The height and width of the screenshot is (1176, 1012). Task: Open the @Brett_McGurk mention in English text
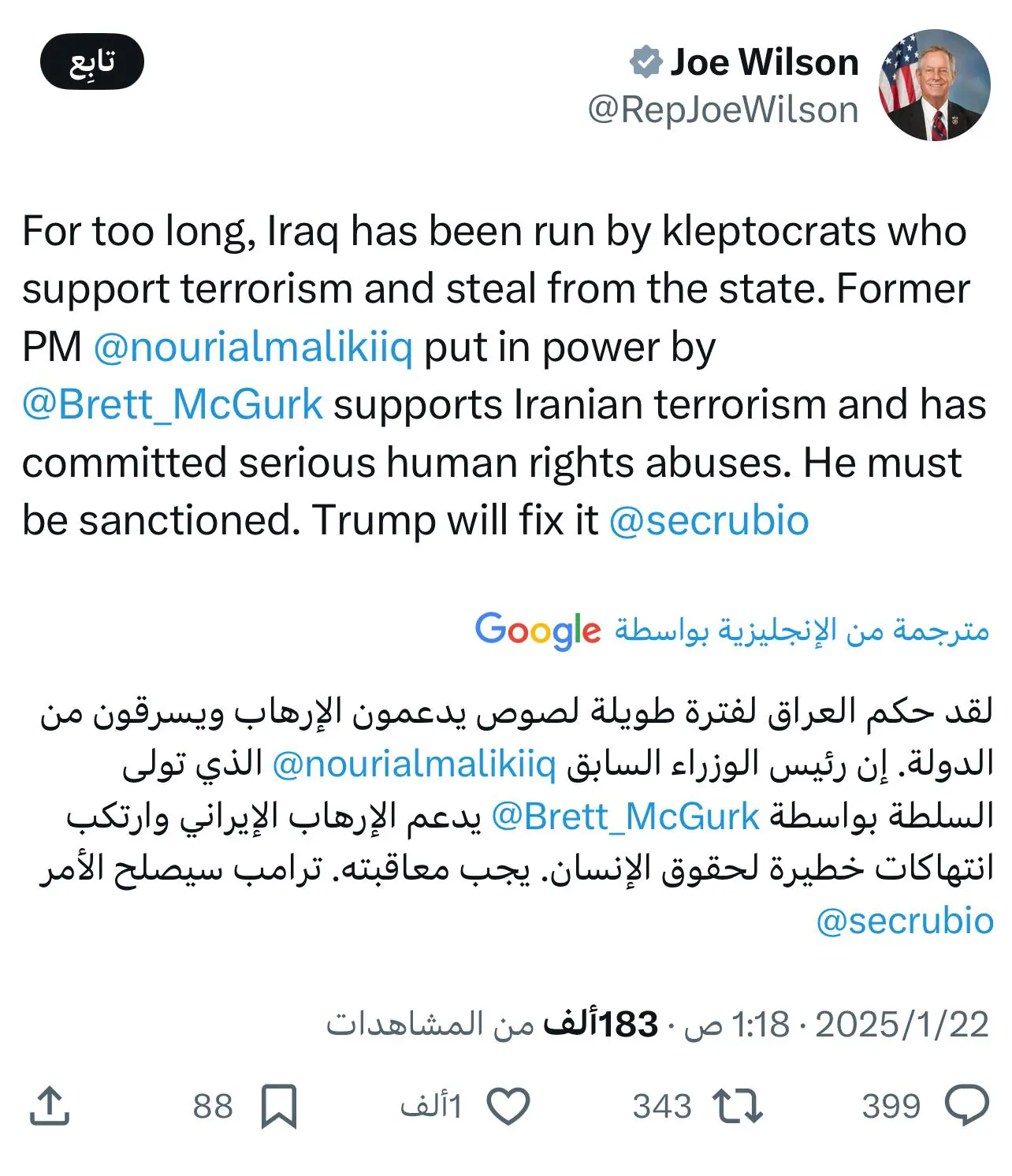[173, 404]
